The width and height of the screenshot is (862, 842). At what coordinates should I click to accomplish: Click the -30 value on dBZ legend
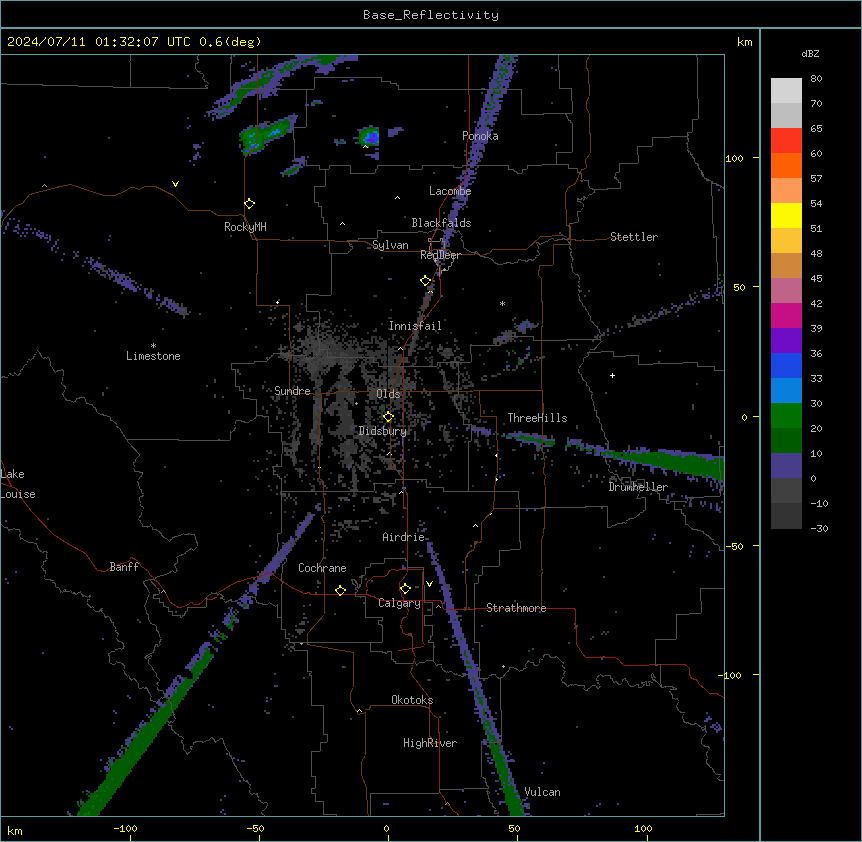coord(819,528)
